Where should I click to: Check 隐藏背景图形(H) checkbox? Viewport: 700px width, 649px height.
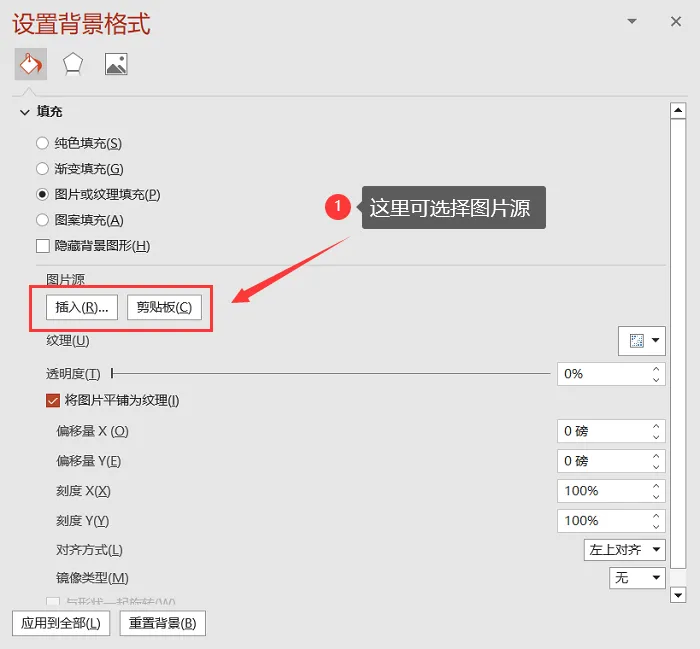42,246
